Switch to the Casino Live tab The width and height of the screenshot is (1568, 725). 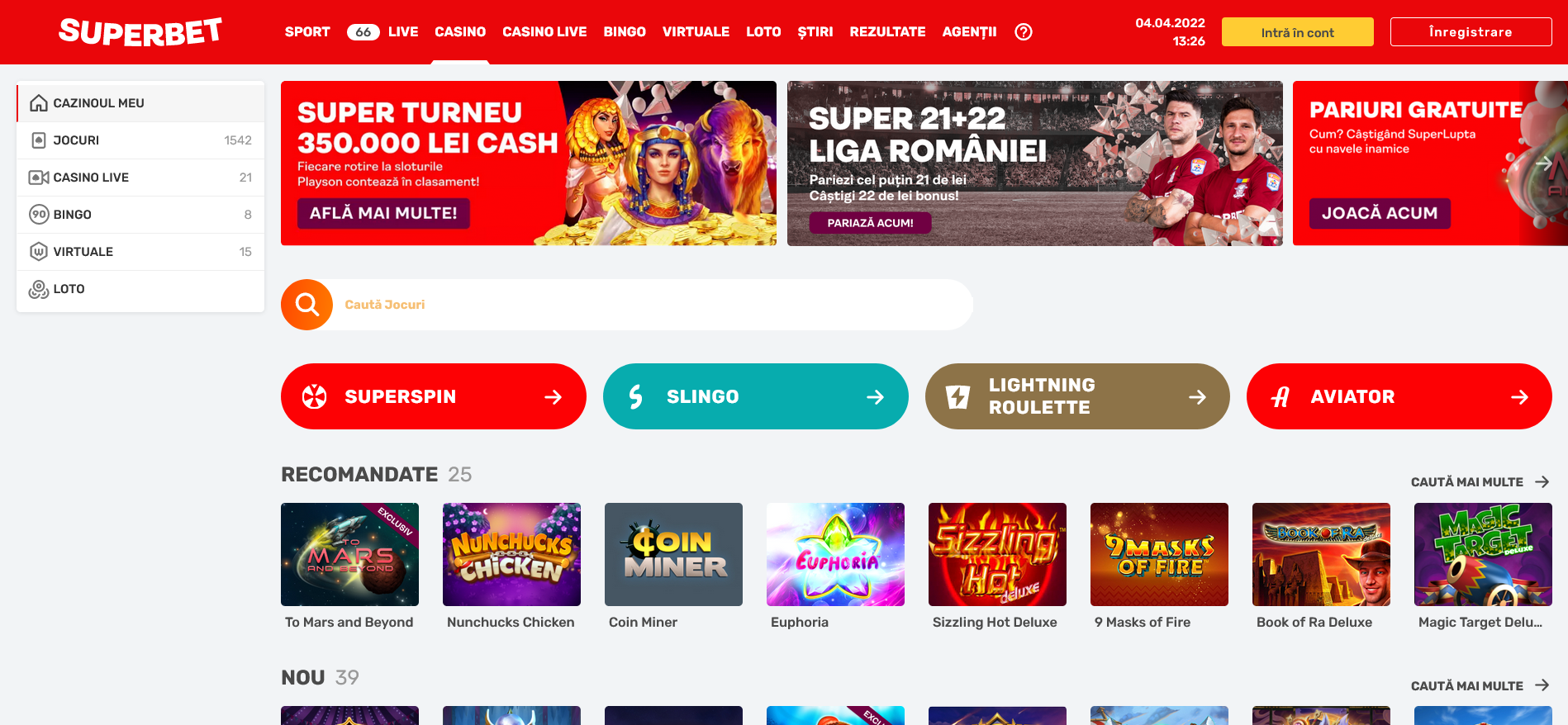click(544, 32)
